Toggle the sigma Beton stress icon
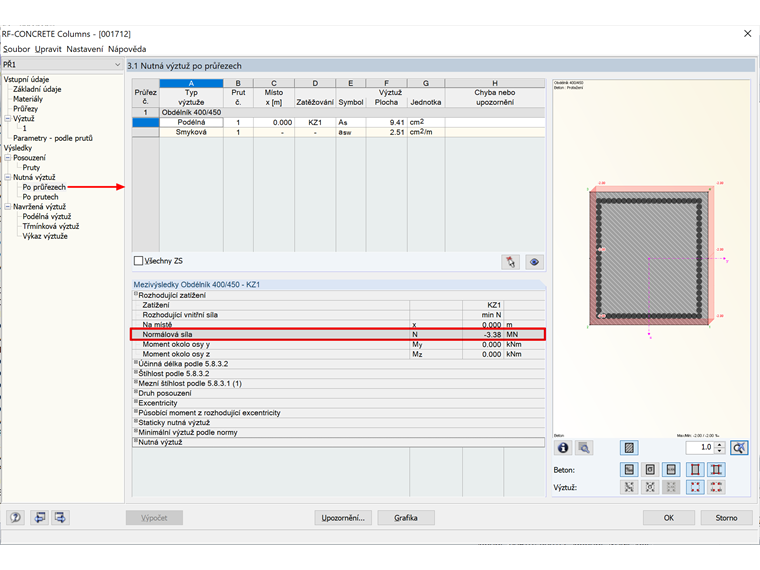760x570 pixels. click(650, 470)
